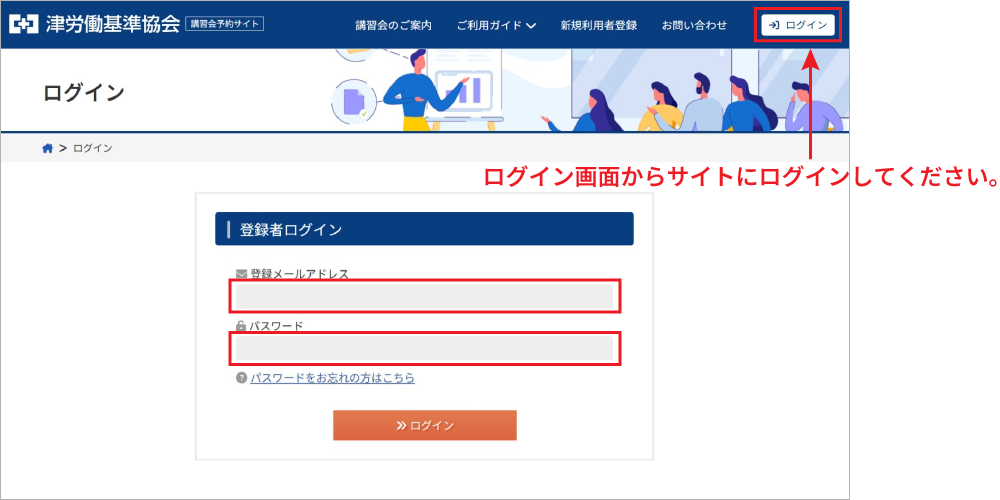This screenshot has height=500, width=1000.
Task: Follow the パスワードをお忘れの方はこちら link
Action: click(x=332, y=378)
